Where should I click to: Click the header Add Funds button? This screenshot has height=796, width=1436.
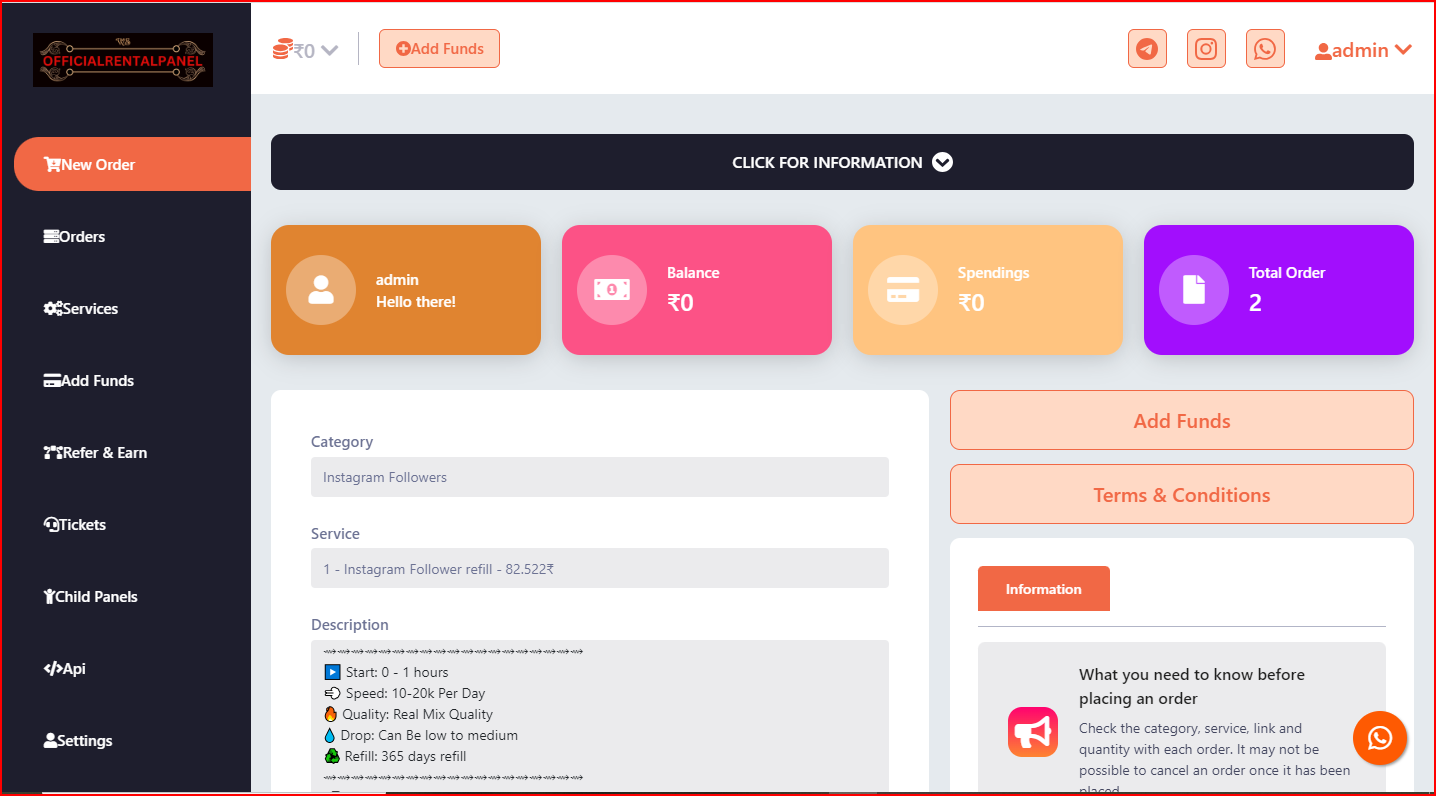coord(439,49)
